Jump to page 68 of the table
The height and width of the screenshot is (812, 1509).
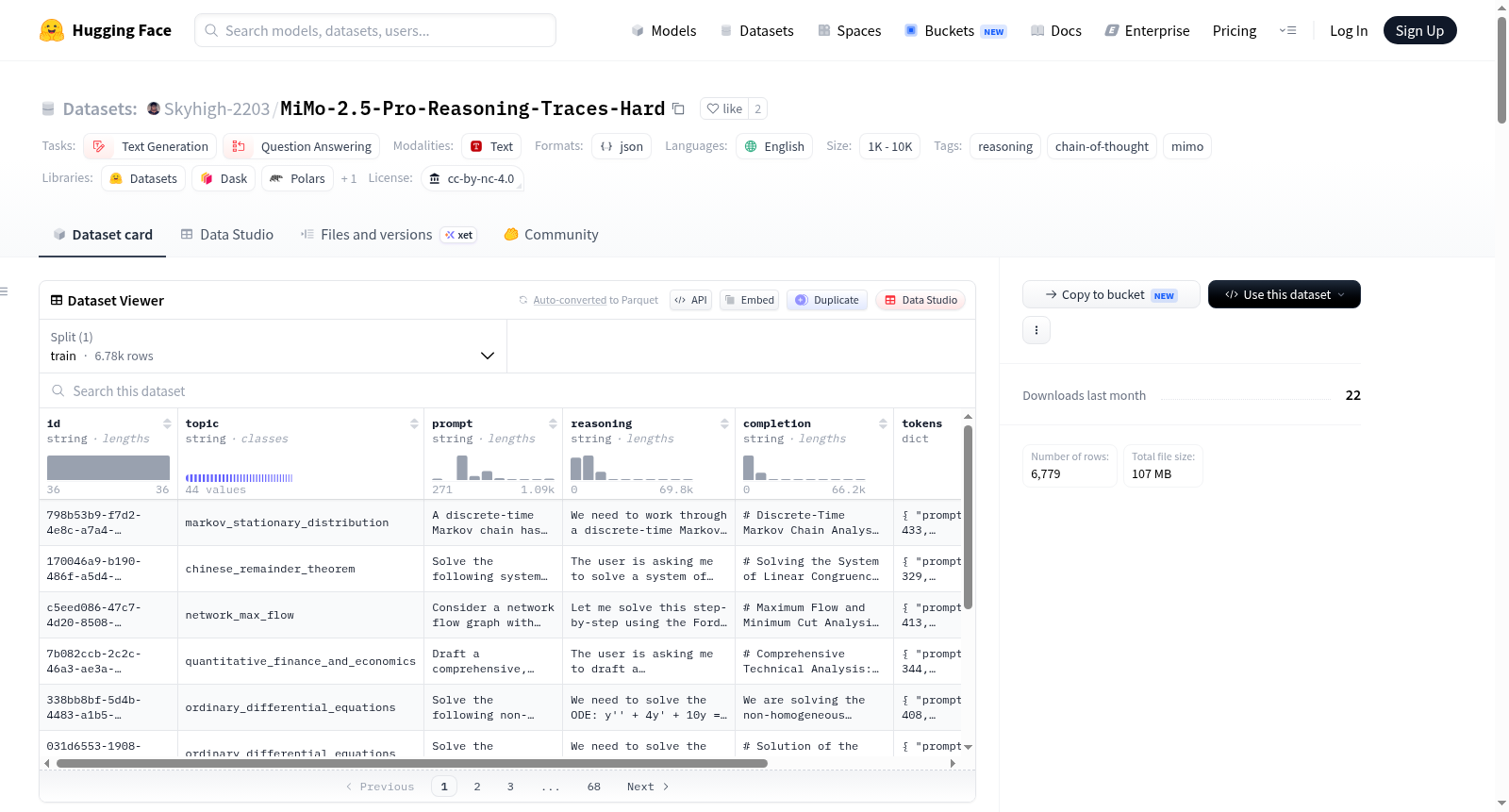(594, 787)
